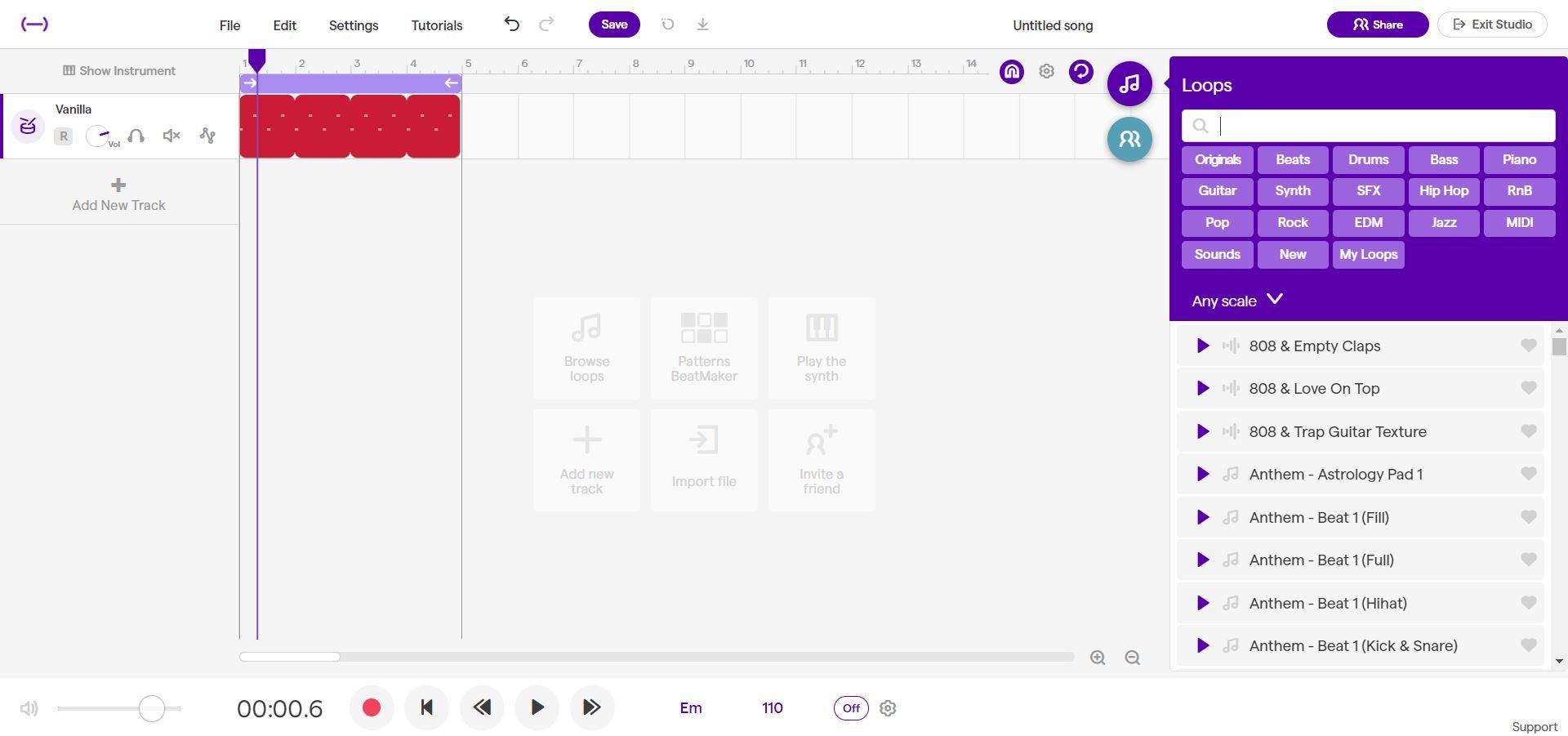Click the master volume speaker icon

point(29,708)
